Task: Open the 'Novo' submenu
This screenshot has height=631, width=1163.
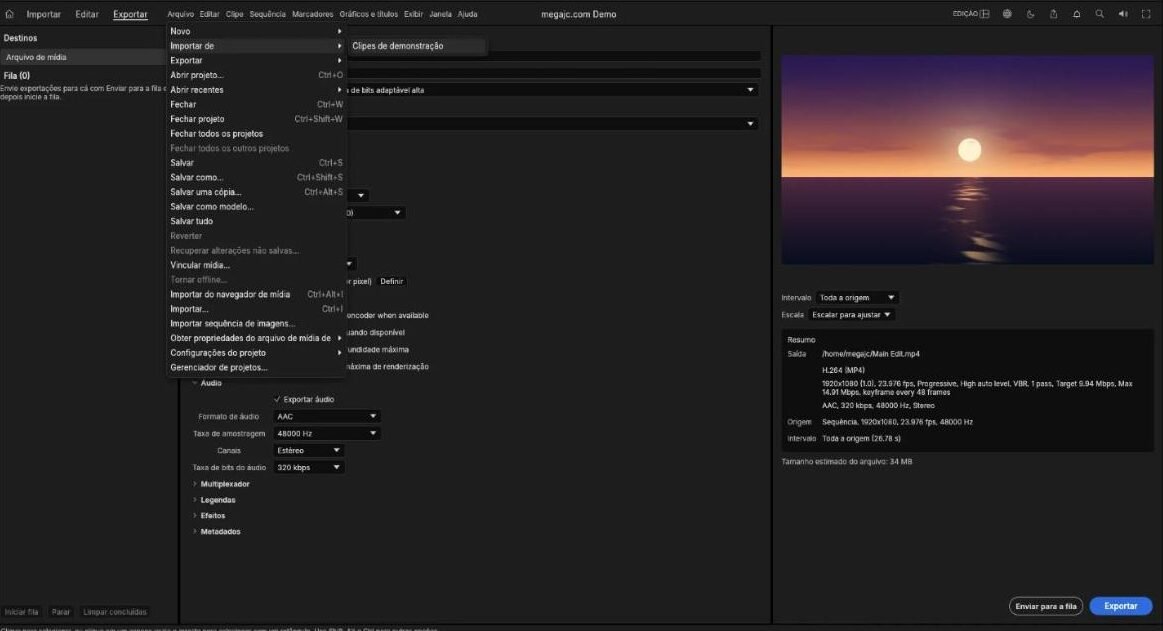Action: [x=257, y=31]
